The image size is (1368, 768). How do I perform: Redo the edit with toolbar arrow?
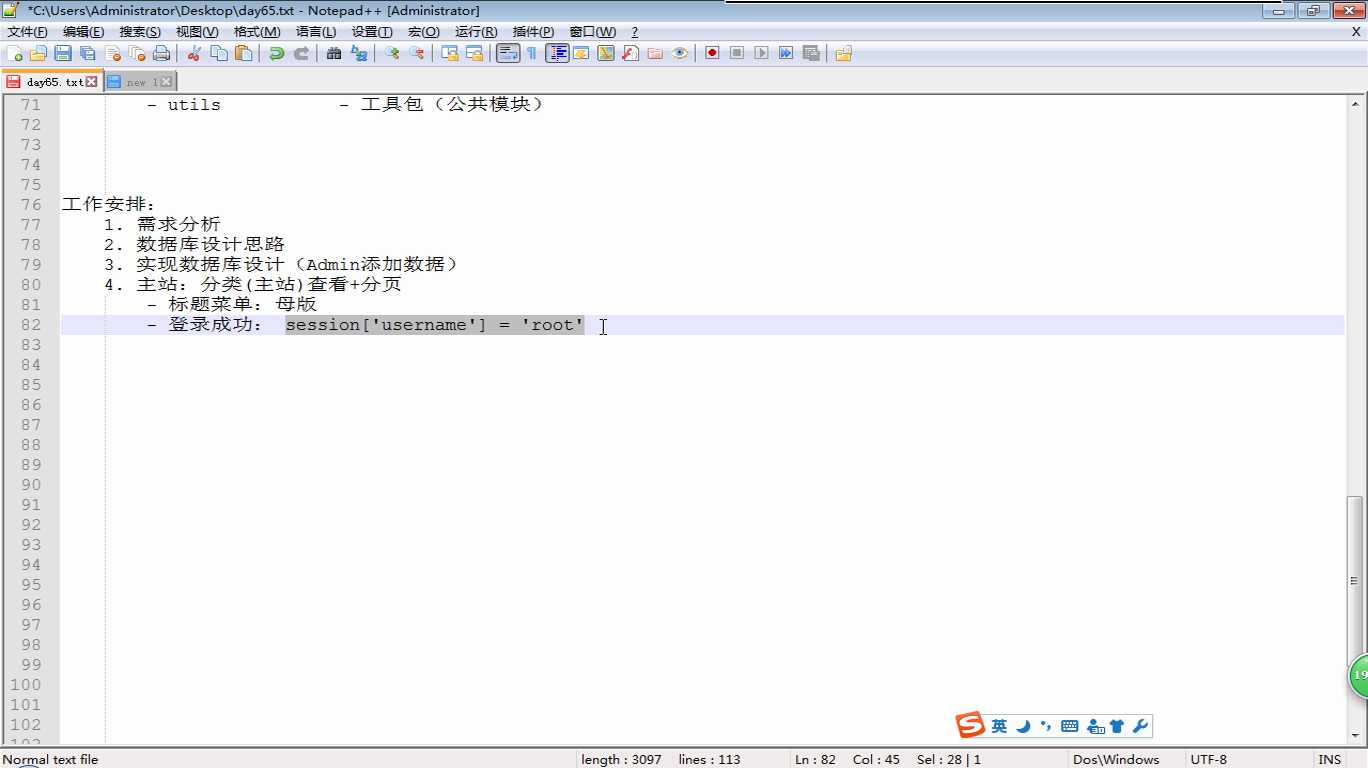(301, 53)
